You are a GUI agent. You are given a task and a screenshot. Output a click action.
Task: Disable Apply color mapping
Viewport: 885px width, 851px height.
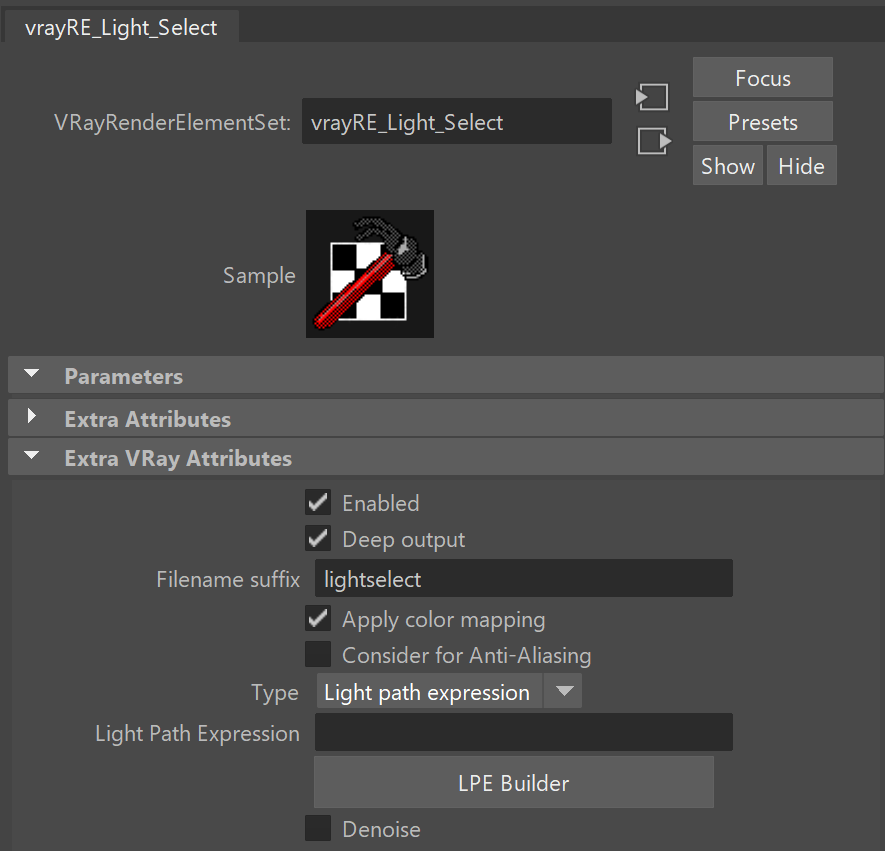click(318, 618)
